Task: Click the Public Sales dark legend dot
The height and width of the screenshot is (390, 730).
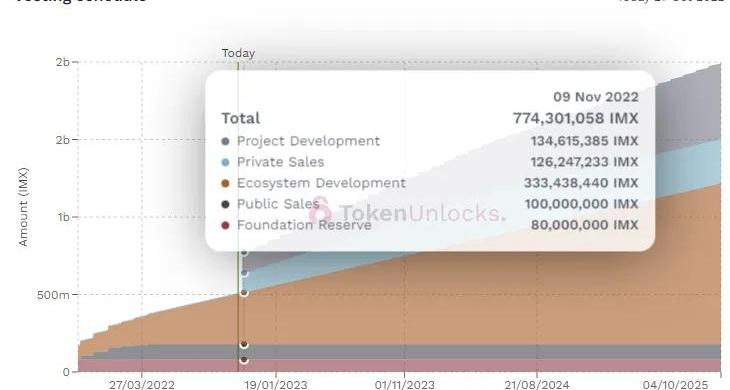Action: click(x=226, y=204)
